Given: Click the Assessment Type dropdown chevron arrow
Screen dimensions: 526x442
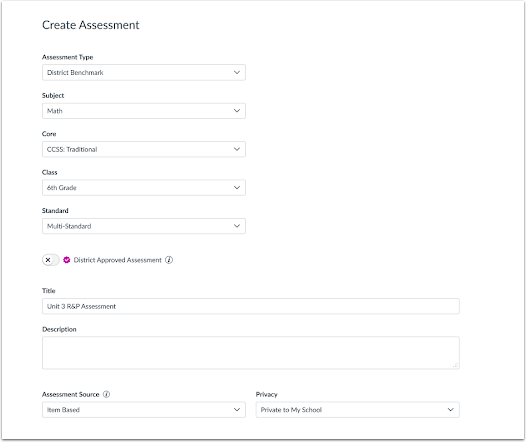Looking at the screenshot, I should click(x=237, y=72).
